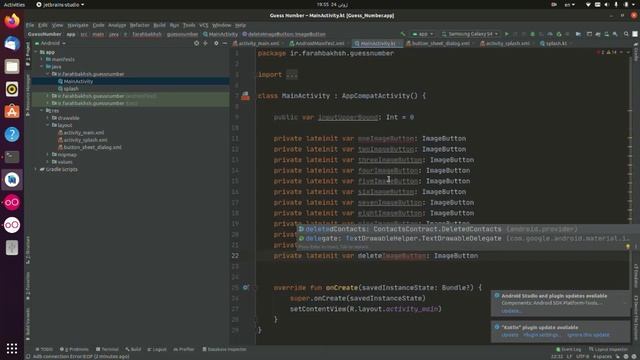Click the Activity gutter icon beside class MainActivity
Image resolution: width=640 pixels, height=360 pixels.
245,96
